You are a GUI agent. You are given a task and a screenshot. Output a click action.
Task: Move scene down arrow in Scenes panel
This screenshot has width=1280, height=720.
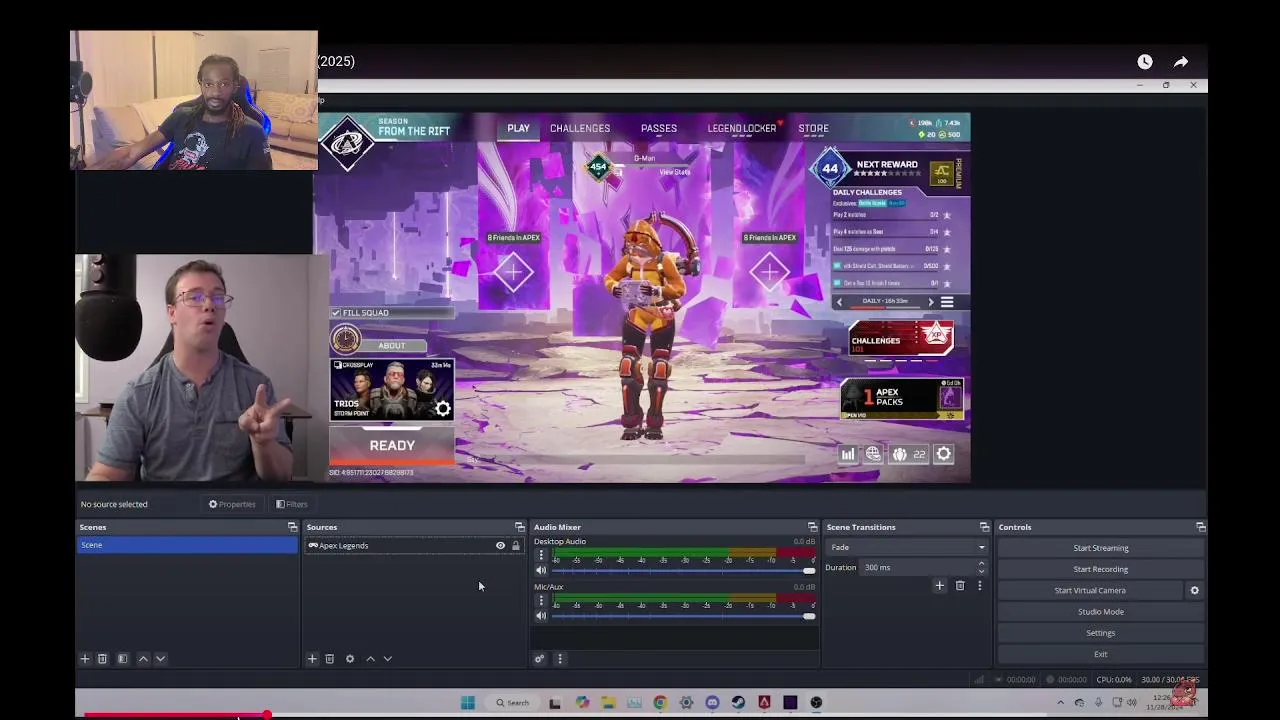[x=160, y=659]
